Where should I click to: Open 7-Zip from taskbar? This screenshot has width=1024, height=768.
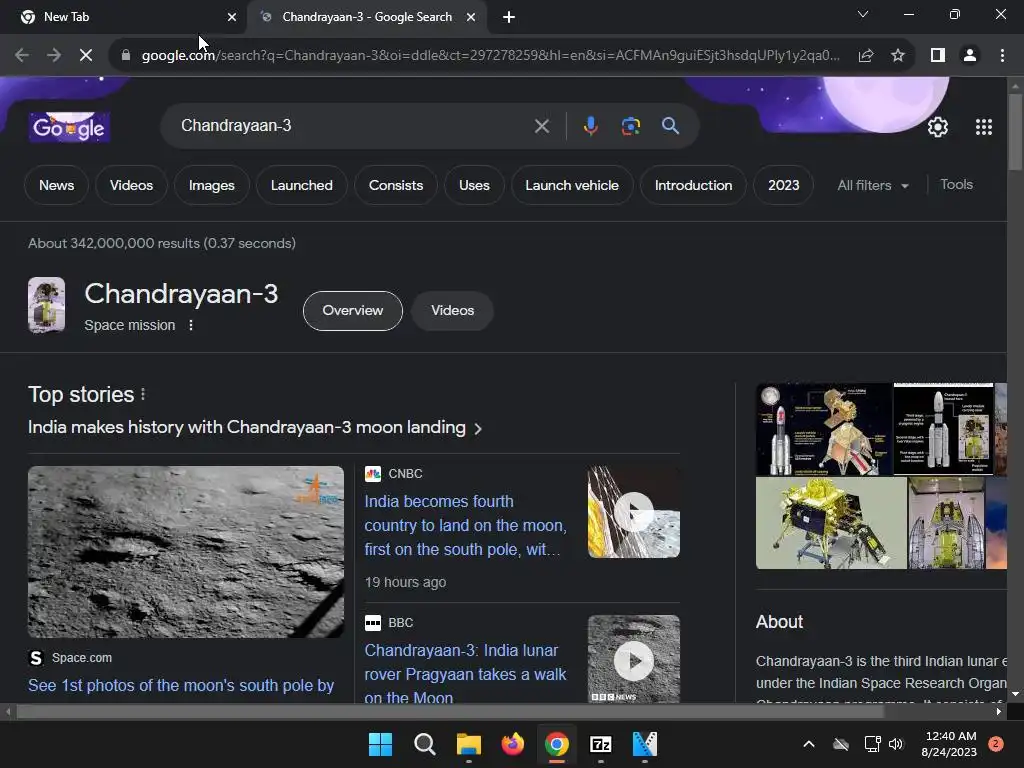(600, 744)
